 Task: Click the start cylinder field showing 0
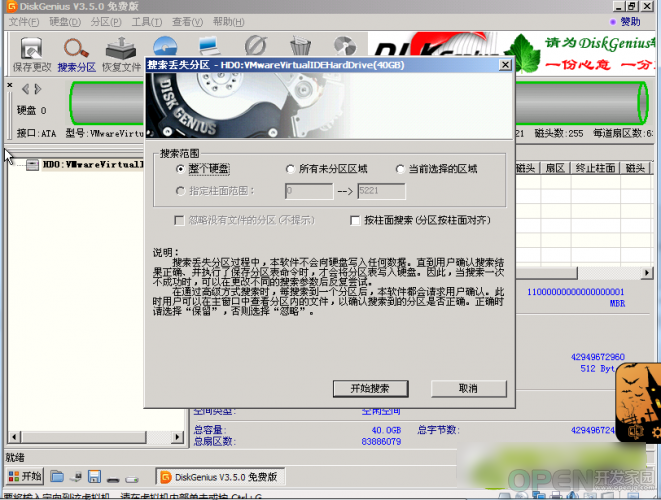309,191
